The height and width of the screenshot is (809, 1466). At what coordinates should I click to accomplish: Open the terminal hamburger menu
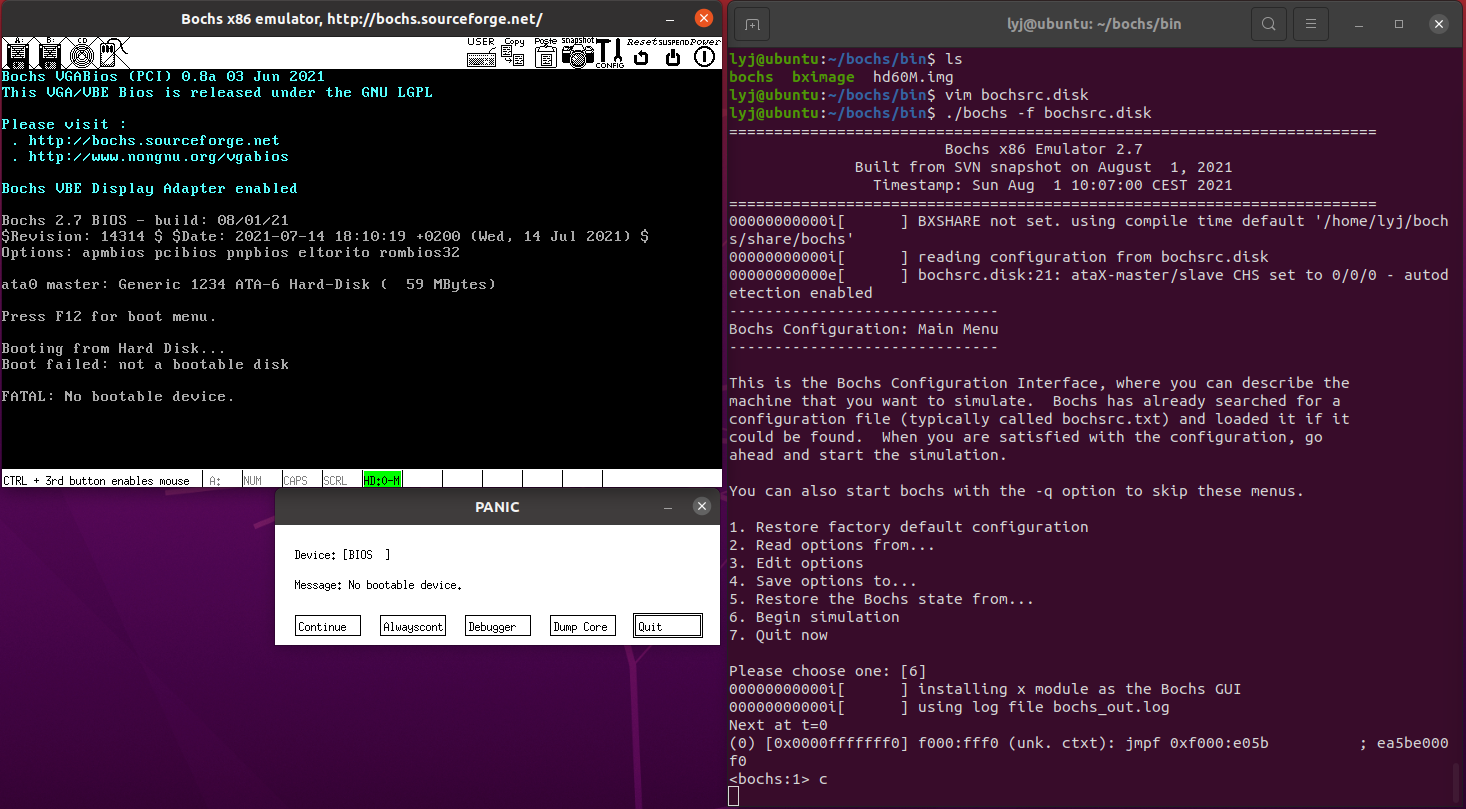[x=1311, y=24]
